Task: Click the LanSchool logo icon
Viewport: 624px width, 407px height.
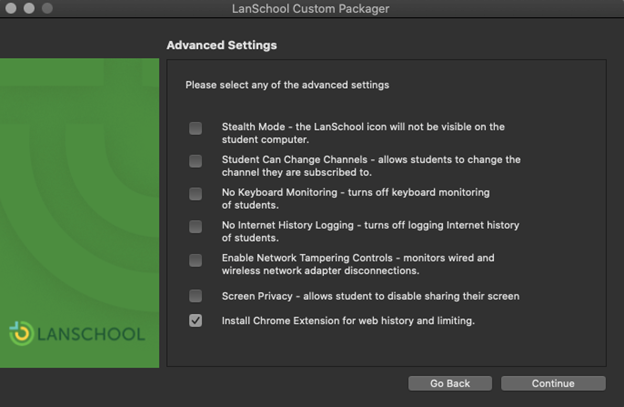Action: click(21, 333)
